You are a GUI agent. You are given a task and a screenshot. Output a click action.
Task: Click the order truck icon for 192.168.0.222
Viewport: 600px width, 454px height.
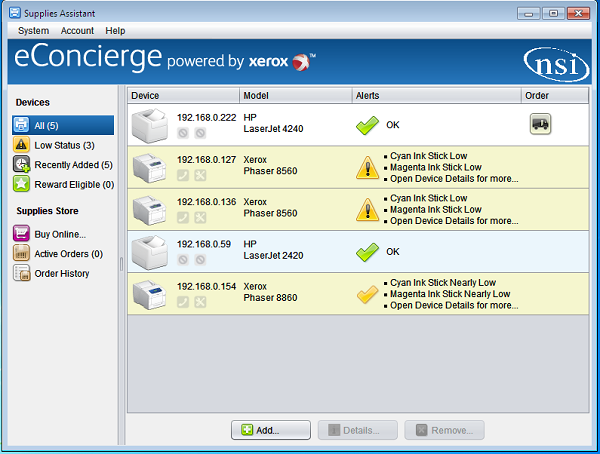click(540, 124)
